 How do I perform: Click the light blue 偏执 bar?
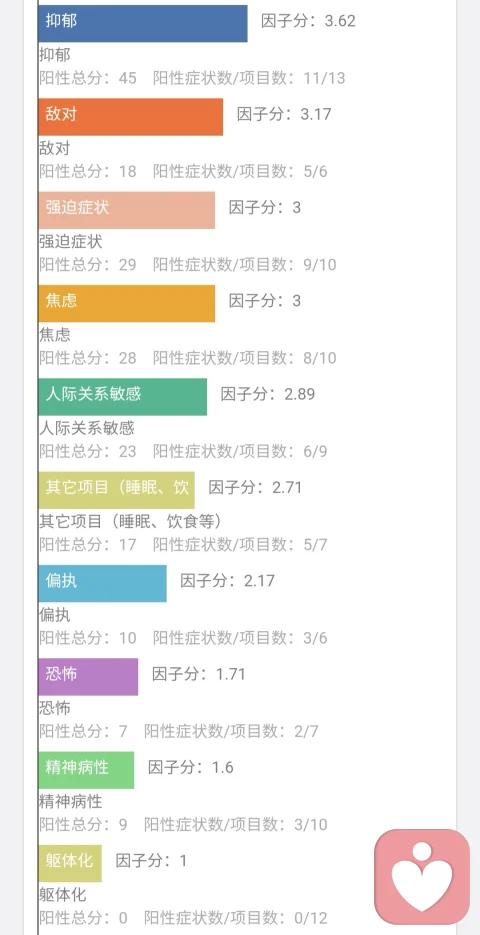point(103,583)
